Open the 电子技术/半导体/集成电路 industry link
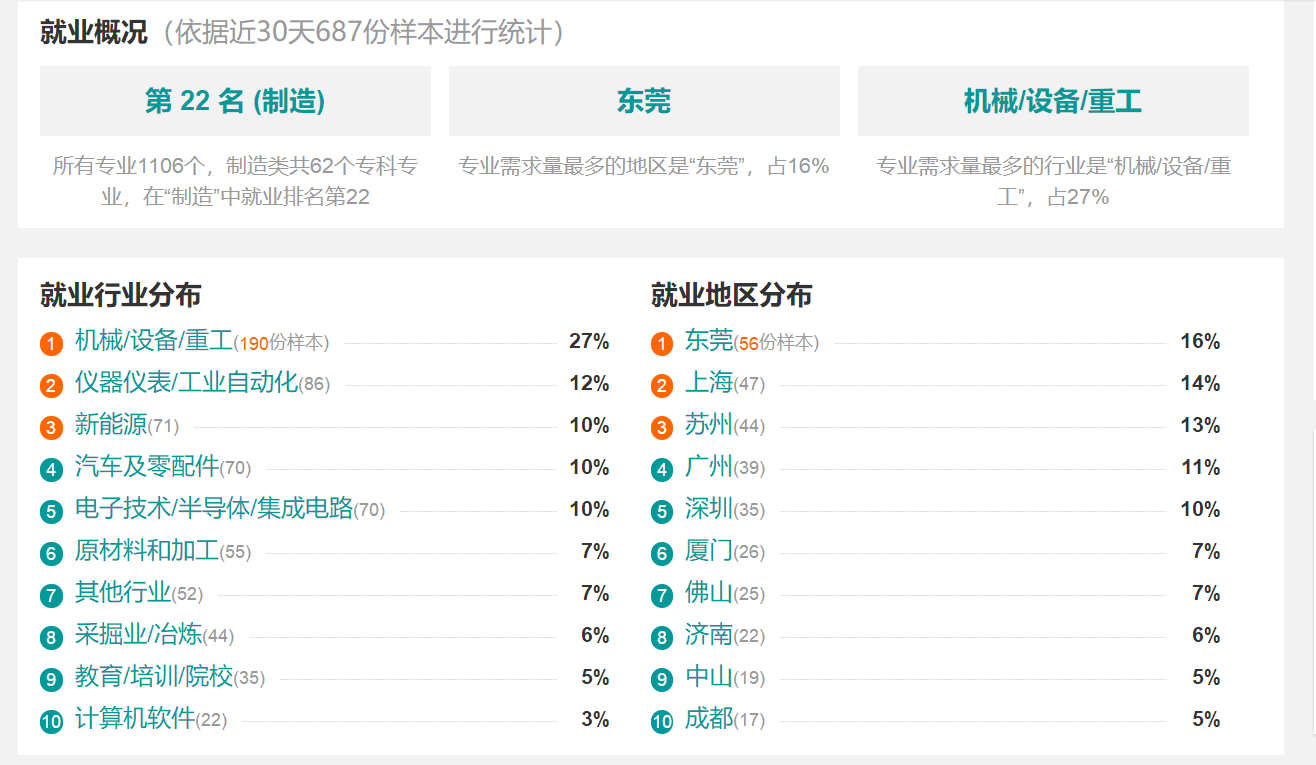 pyautogui.click(x=214, y=509)
